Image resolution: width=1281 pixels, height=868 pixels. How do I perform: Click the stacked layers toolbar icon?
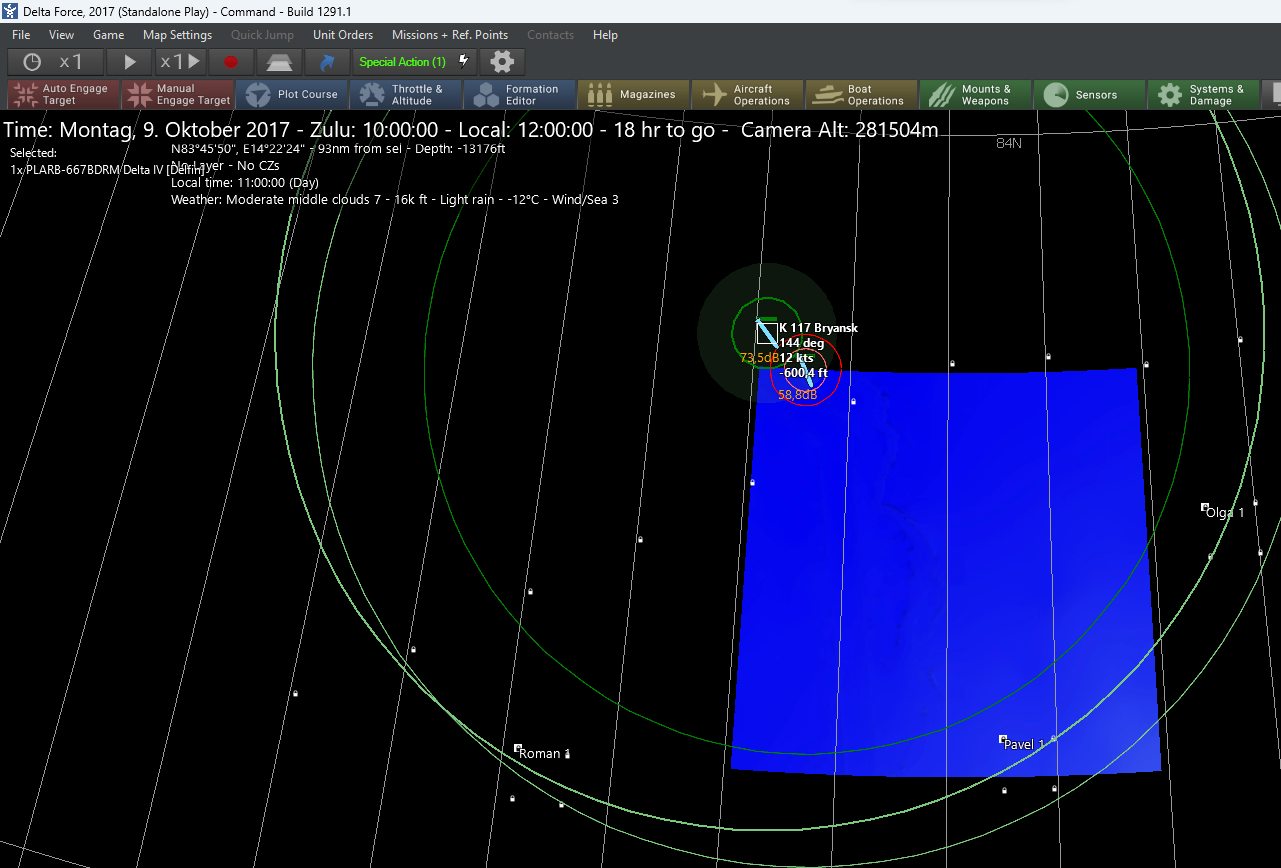coord(279,62)
